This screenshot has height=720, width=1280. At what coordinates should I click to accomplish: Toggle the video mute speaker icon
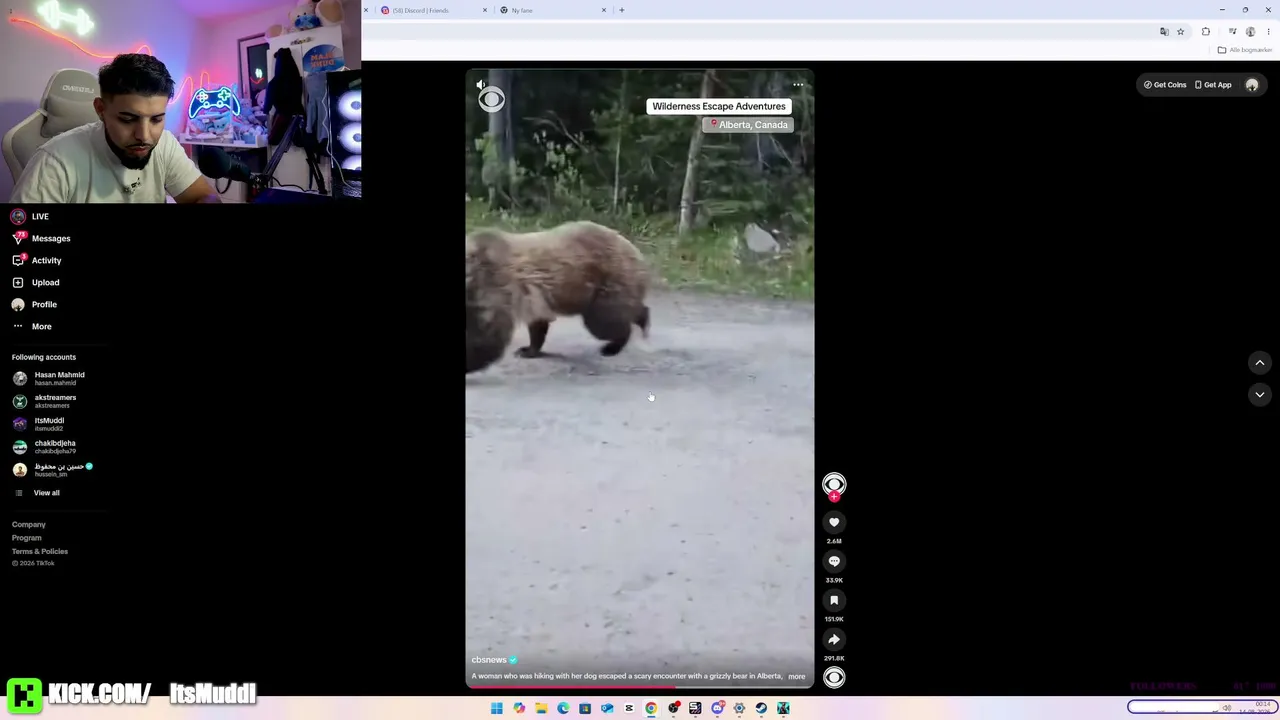point(481,85)
